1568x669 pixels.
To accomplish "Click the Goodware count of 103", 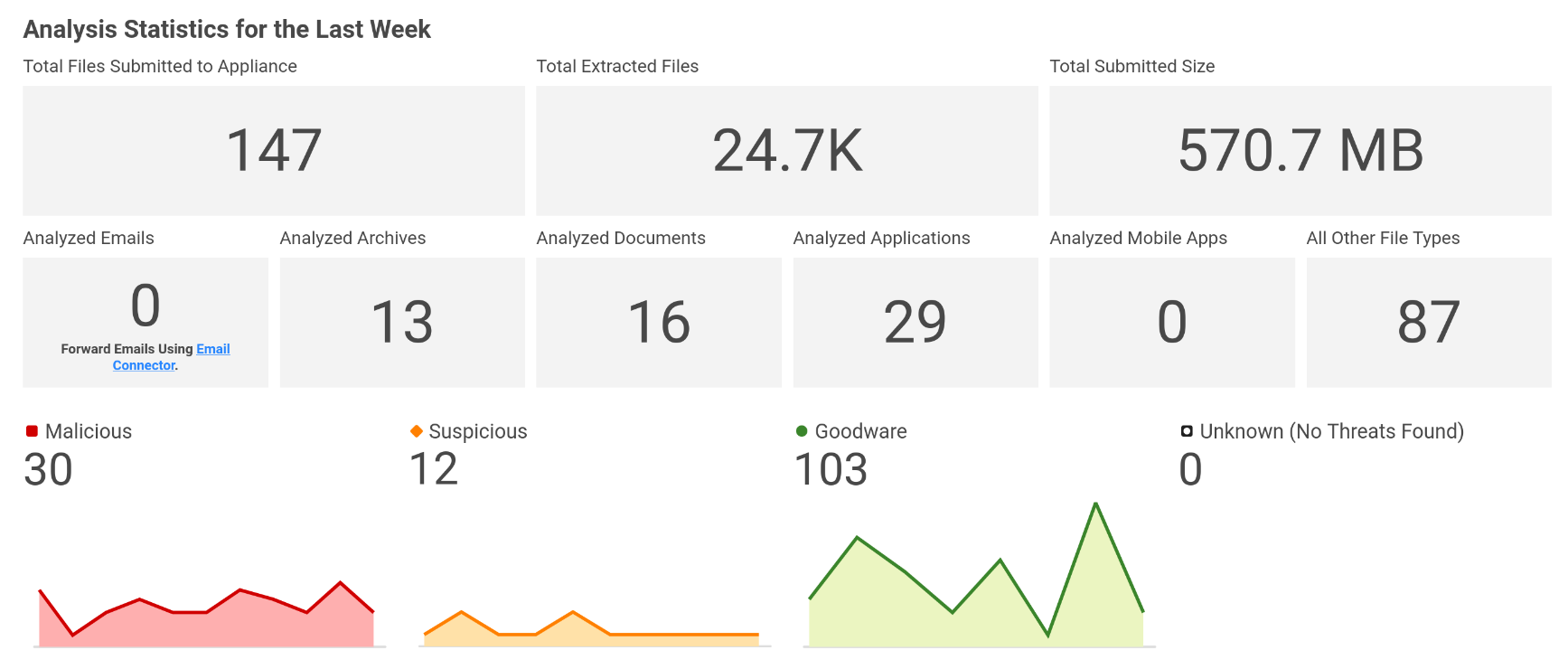I will (831, 469).
